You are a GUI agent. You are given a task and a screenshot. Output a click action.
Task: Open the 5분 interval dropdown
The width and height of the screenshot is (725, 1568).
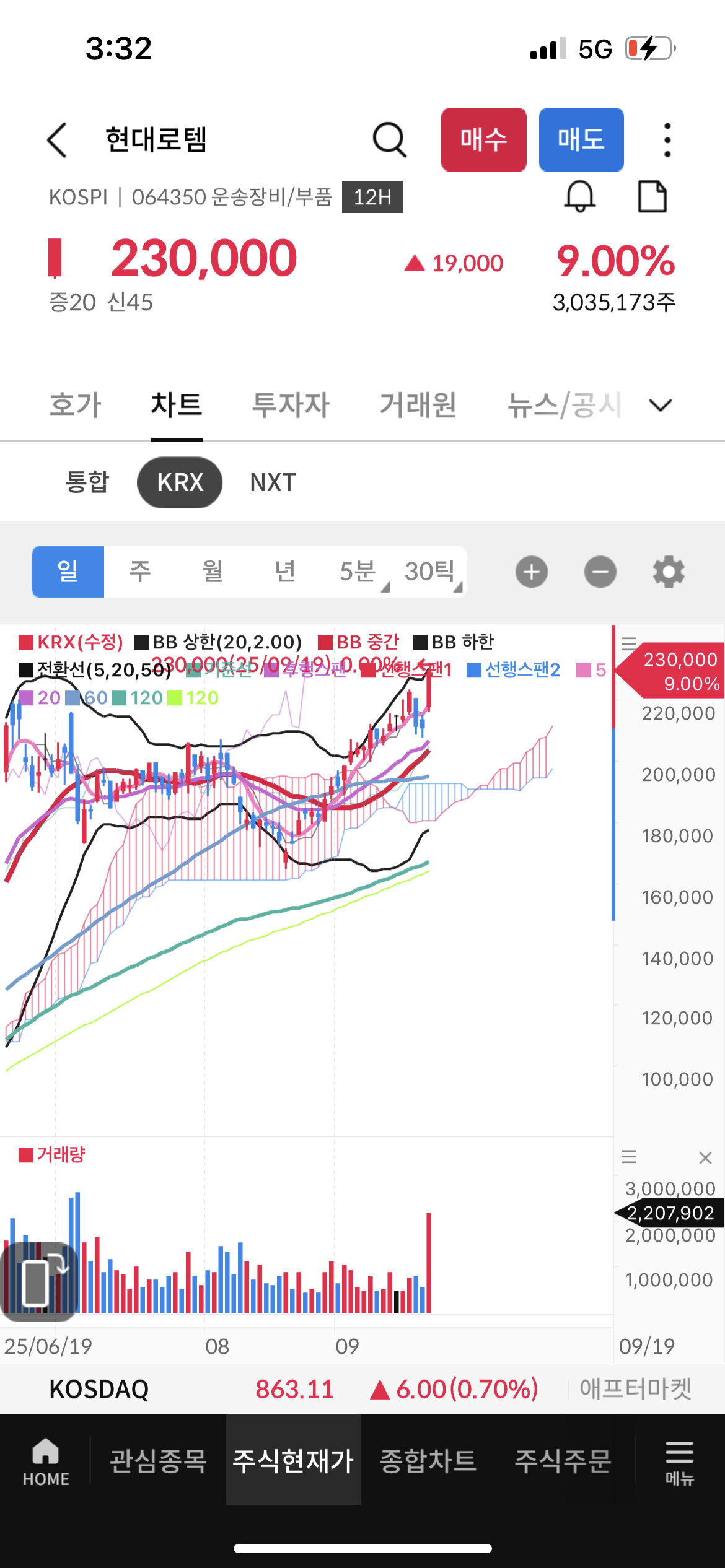359,572
